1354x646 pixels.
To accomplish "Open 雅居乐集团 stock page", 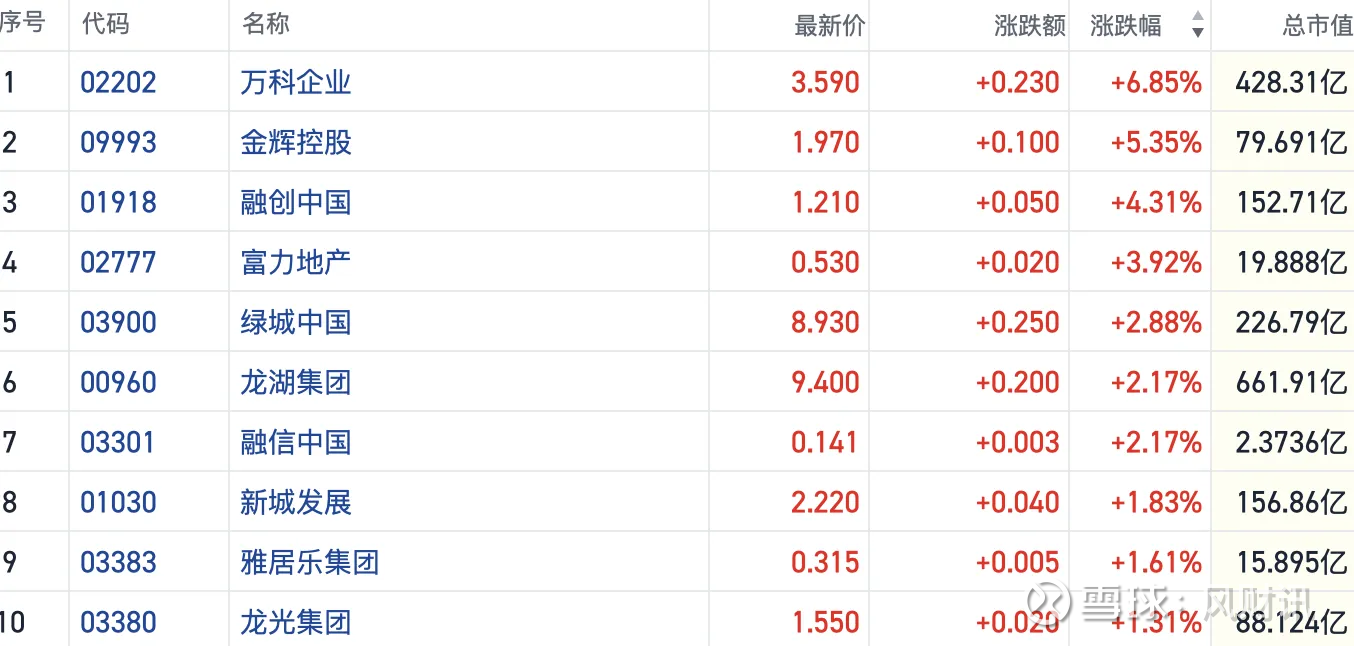I will coord(310,562).
